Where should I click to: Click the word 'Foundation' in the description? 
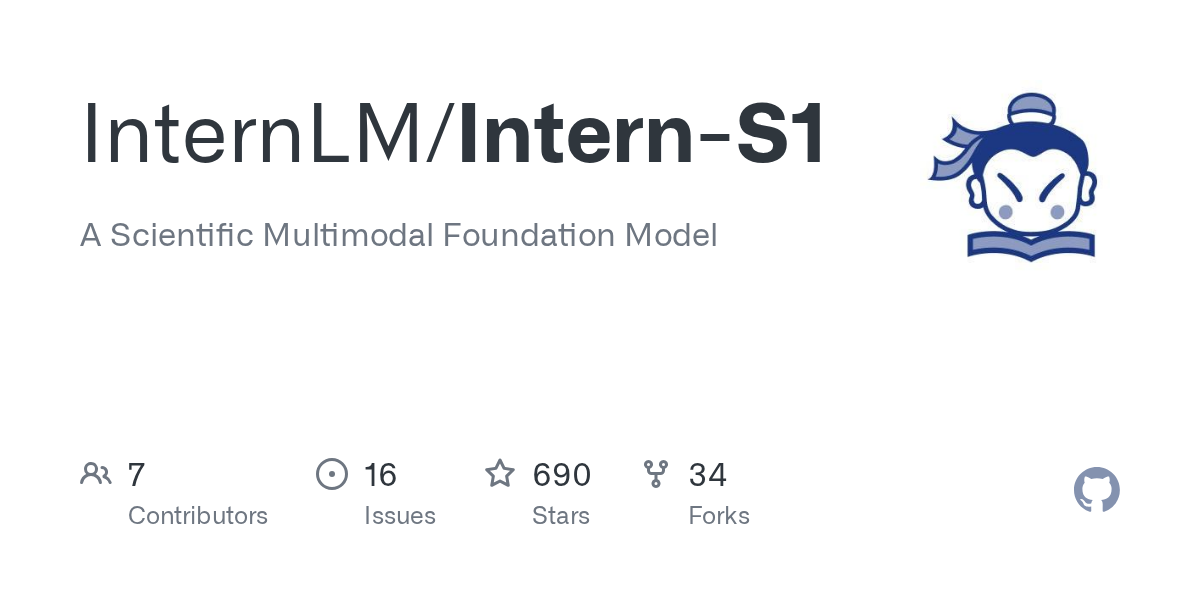529,236
